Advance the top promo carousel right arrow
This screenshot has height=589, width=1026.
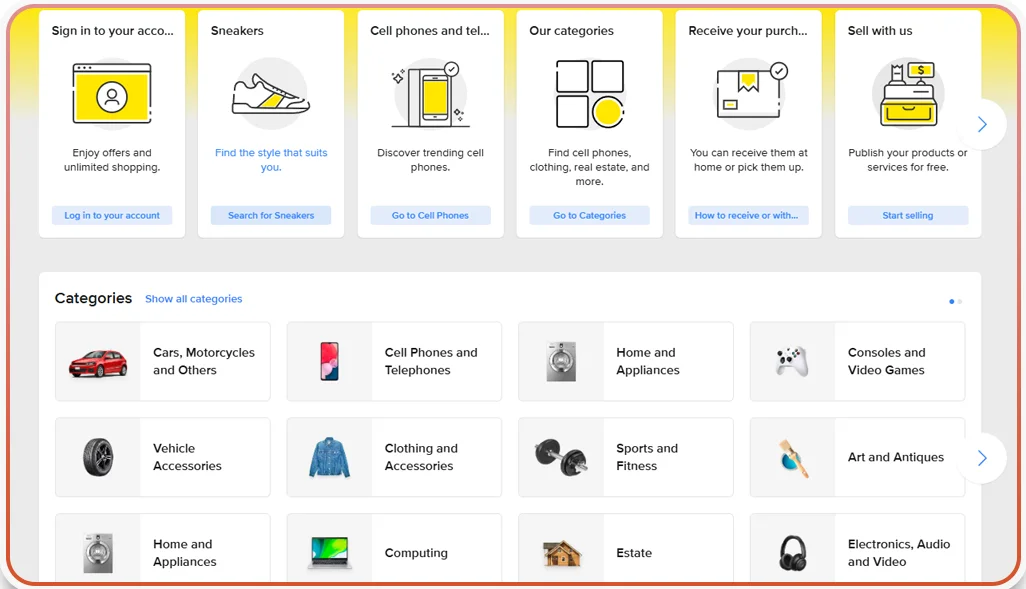(x=982, y=124)
